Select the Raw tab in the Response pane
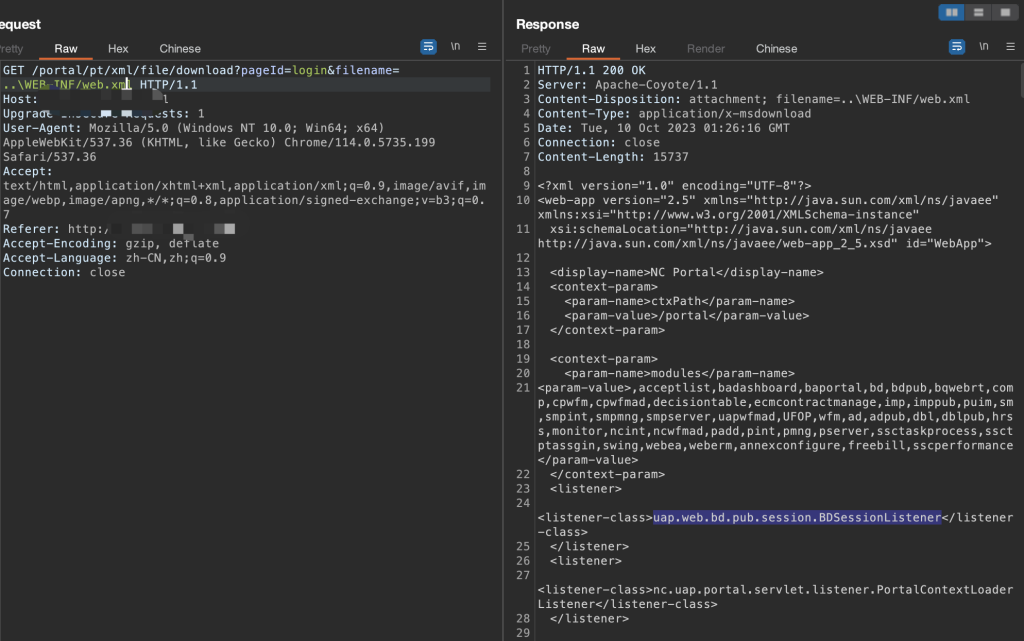This screenshot has height=641, width=1024. tap(593, 49)
